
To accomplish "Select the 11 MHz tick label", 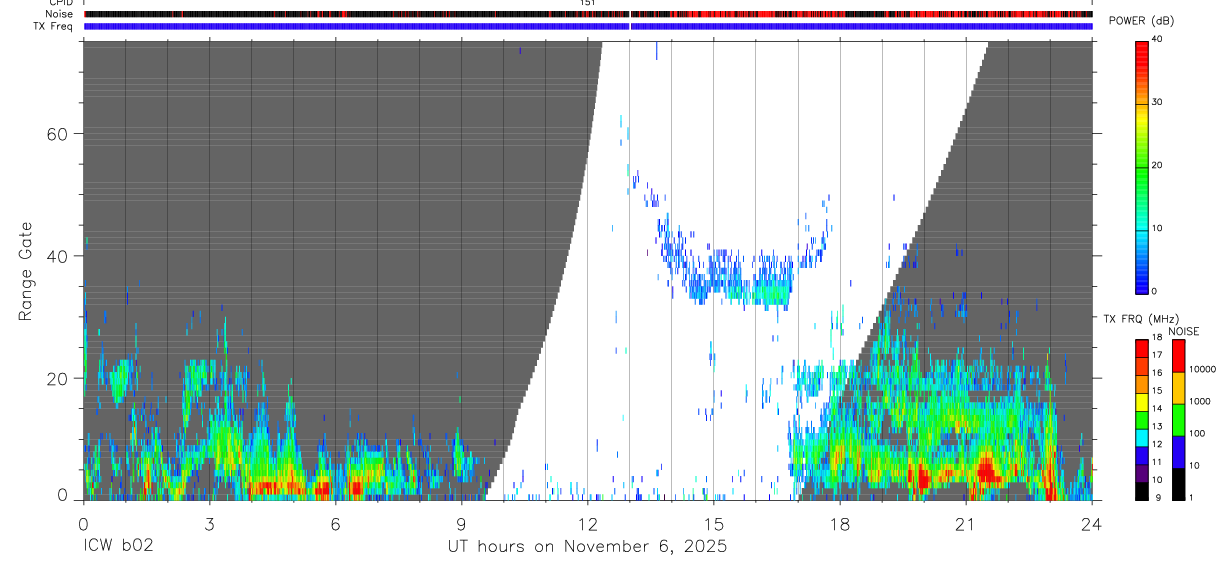I will point(1156,462).
